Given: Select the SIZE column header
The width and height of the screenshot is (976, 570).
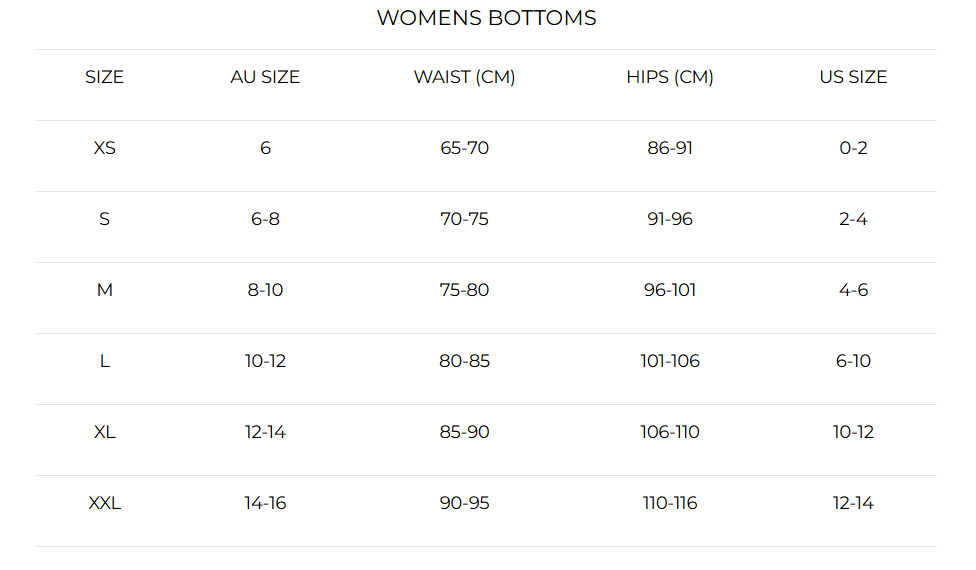Looking at the screenshot, I should tap(104, 77).
